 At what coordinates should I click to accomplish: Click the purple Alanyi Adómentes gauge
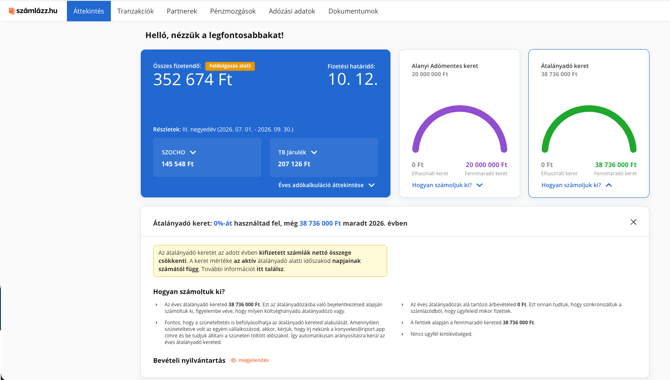tap(459, 129)
